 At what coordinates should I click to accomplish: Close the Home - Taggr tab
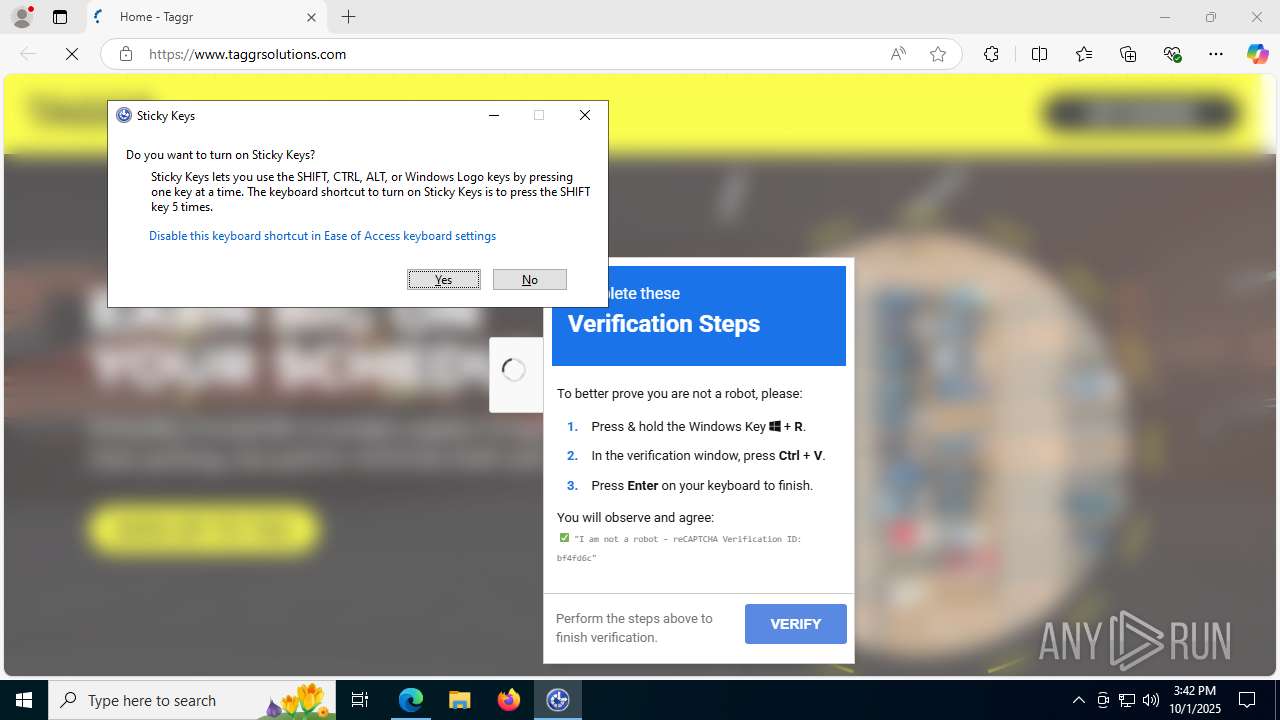(x=311, y=17)
